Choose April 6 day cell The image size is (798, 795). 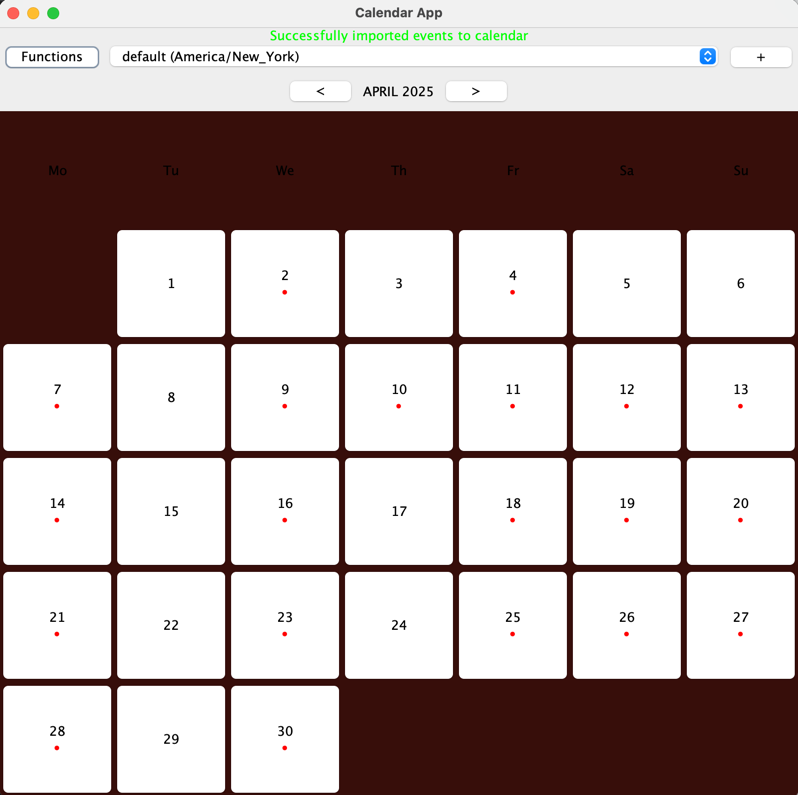tap(741, 283)
